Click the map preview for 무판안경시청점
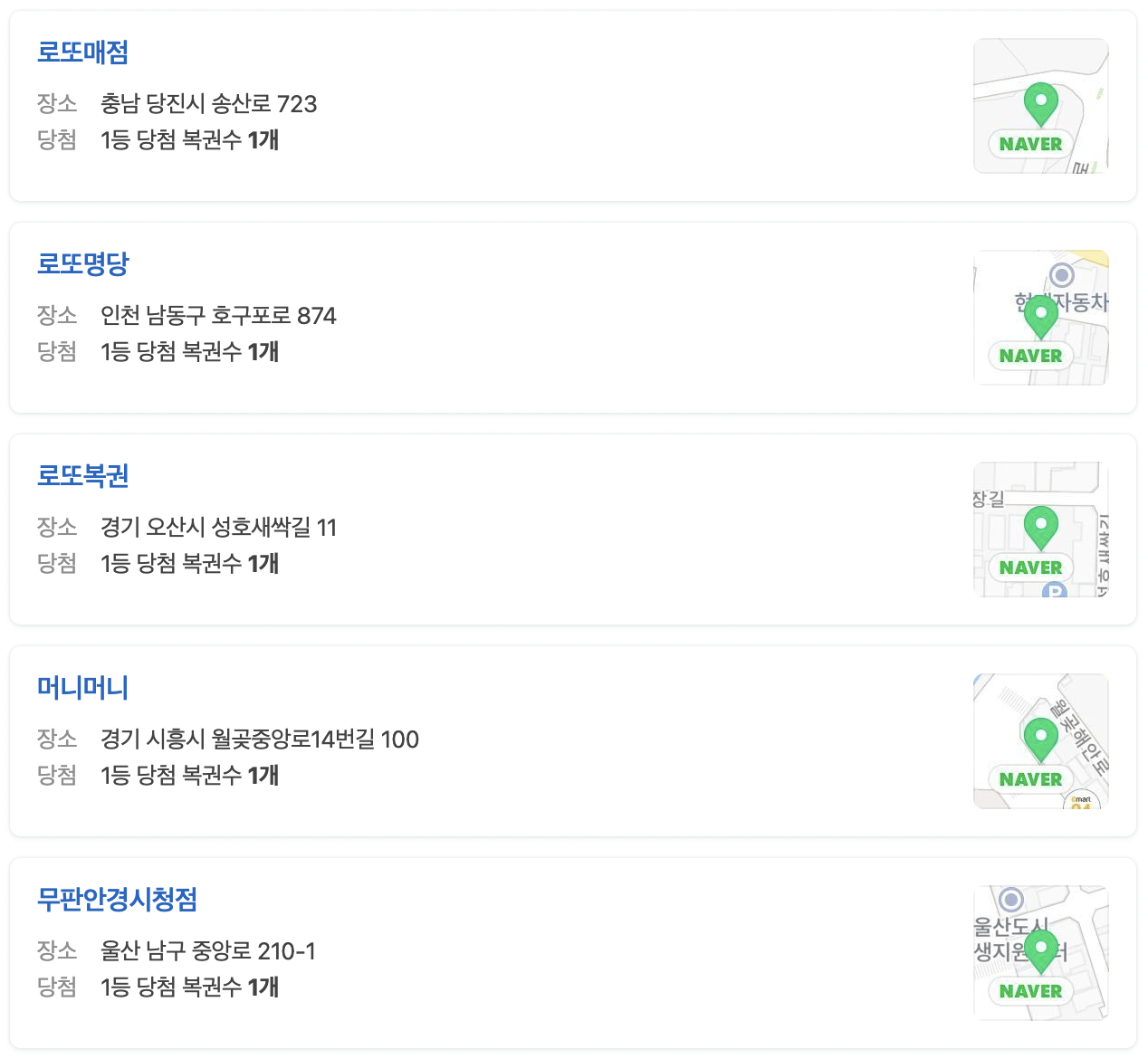1148x1059 pixels. [x=1041, y=952]
